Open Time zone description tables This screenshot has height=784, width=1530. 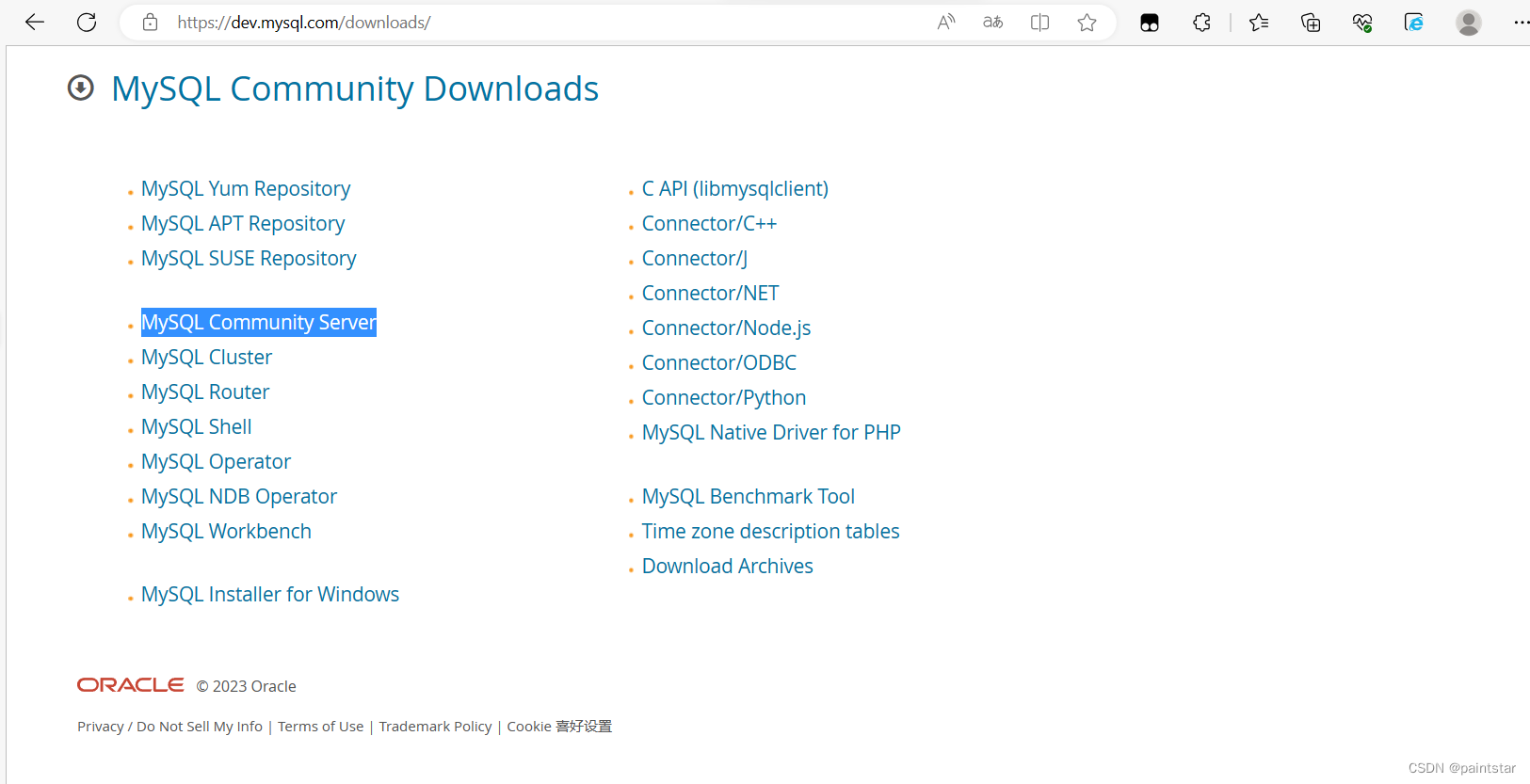tap(770, 531)
